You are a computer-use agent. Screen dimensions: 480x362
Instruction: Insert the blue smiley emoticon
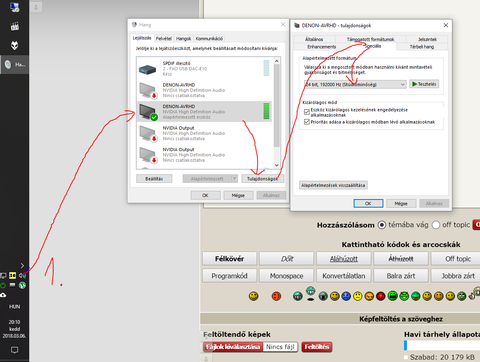(346, 296)
